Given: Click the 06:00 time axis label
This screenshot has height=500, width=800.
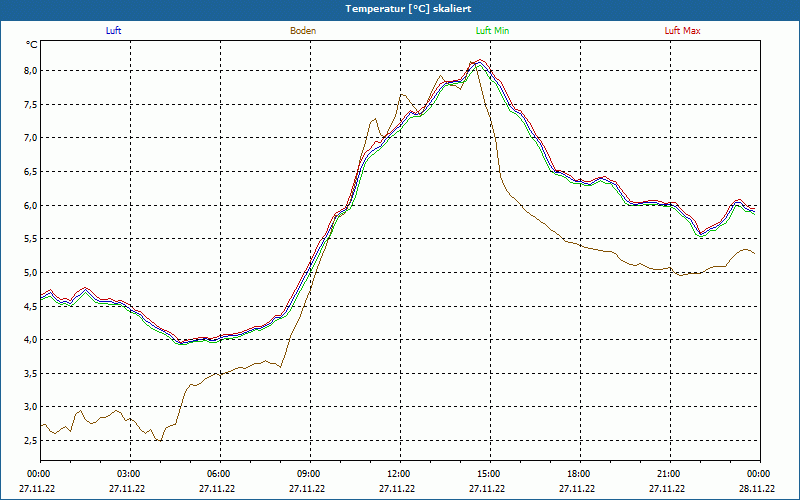Looking at the screenshot, I should pos(220,474).
